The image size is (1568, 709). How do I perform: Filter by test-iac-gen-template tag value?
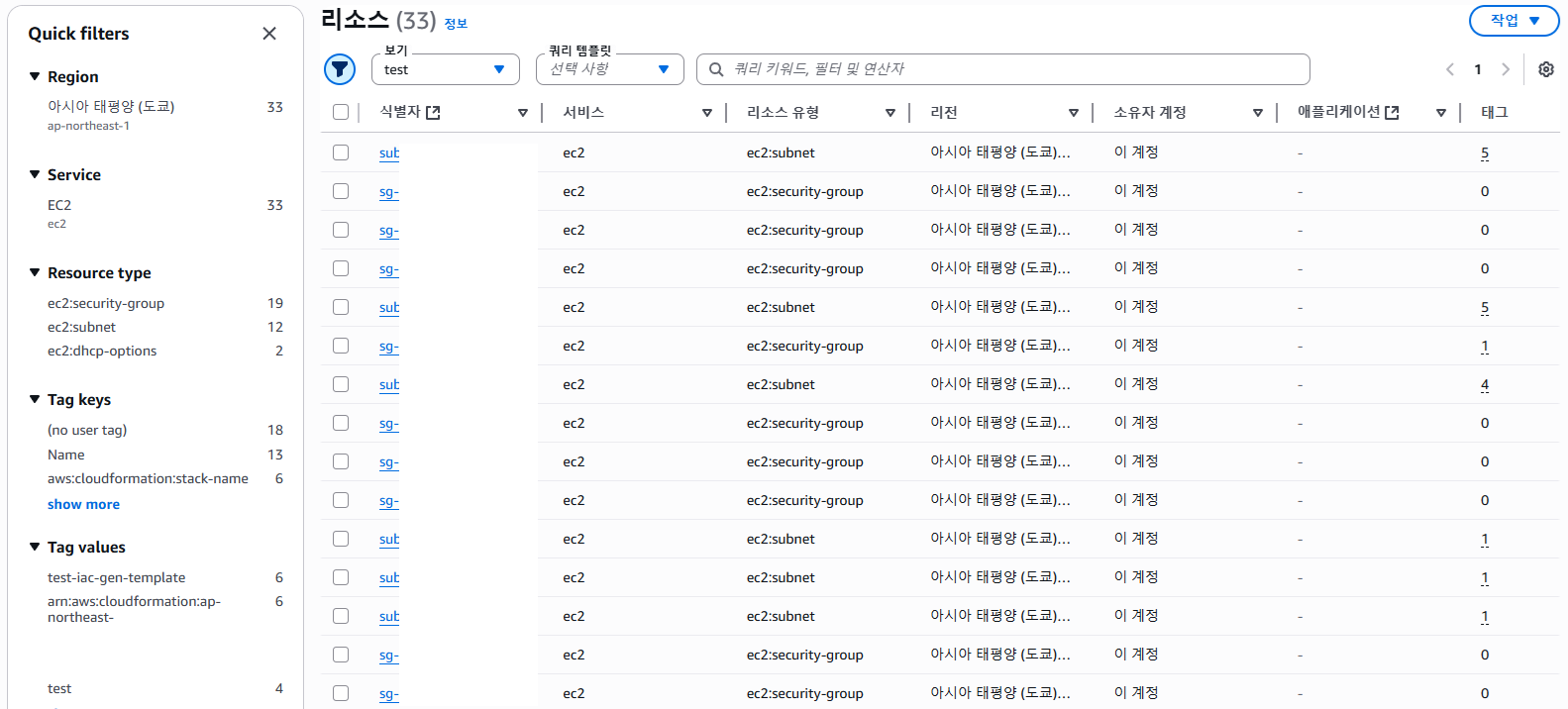click(x=117, y=577)
